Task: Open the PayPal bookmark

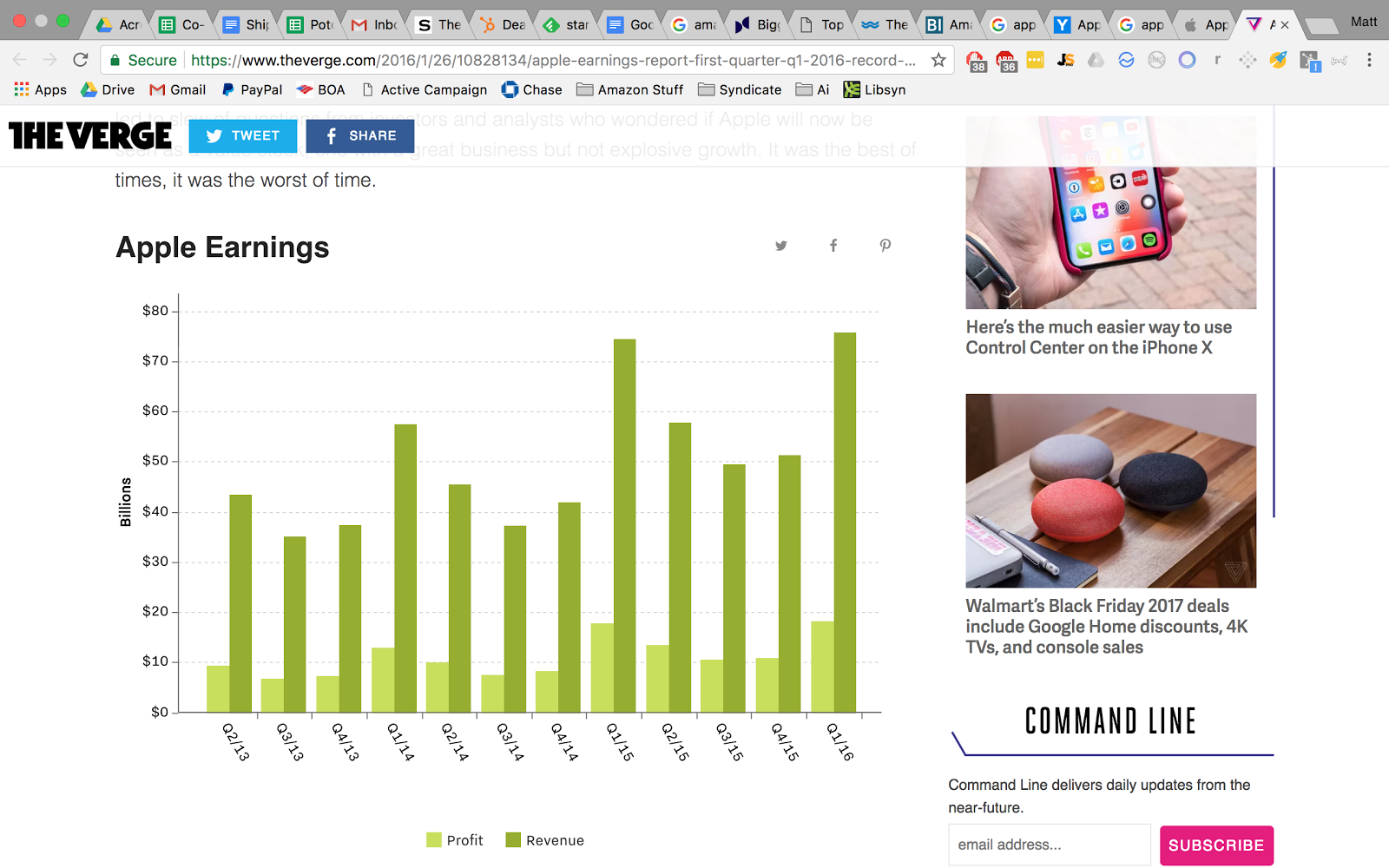Action: pos(252,89)
